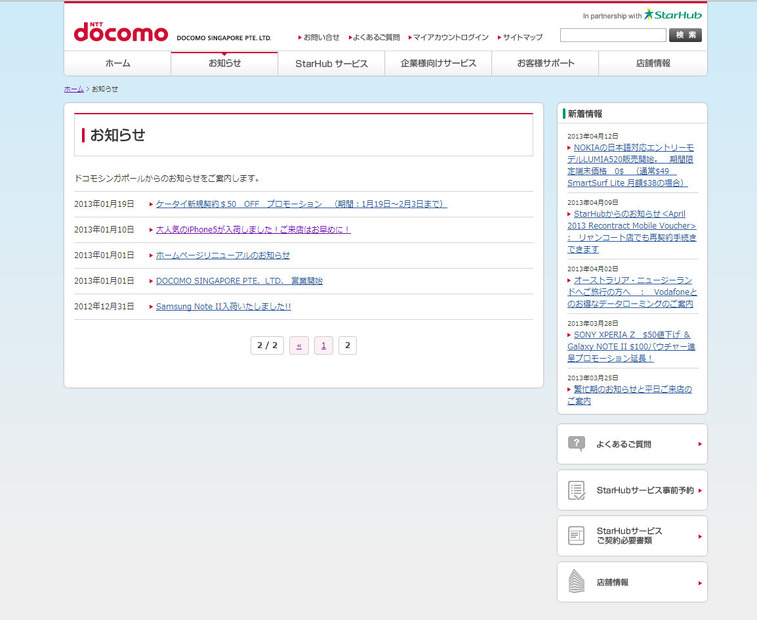Screen dimensions: 757x620
Task: Open the ホーム navigation tab
Action: 117,63
